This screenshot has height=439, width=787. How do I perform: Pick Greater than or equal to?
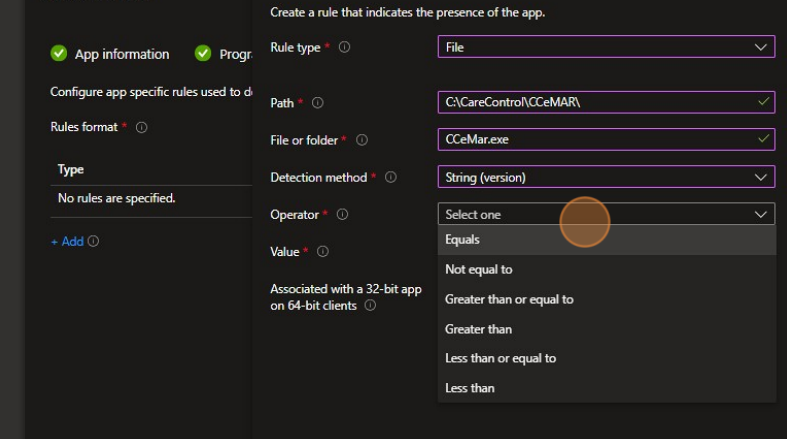[509, 299]
